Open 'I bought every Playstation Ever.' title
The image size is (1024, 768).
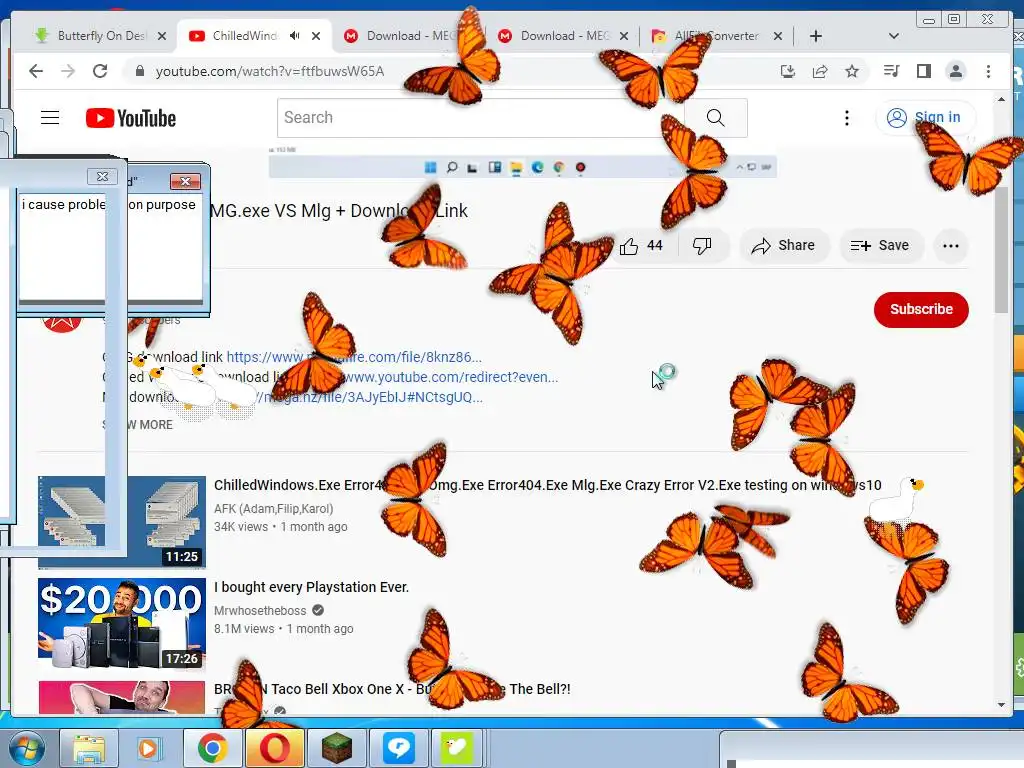pyautogui.click(x=312, y=587)
